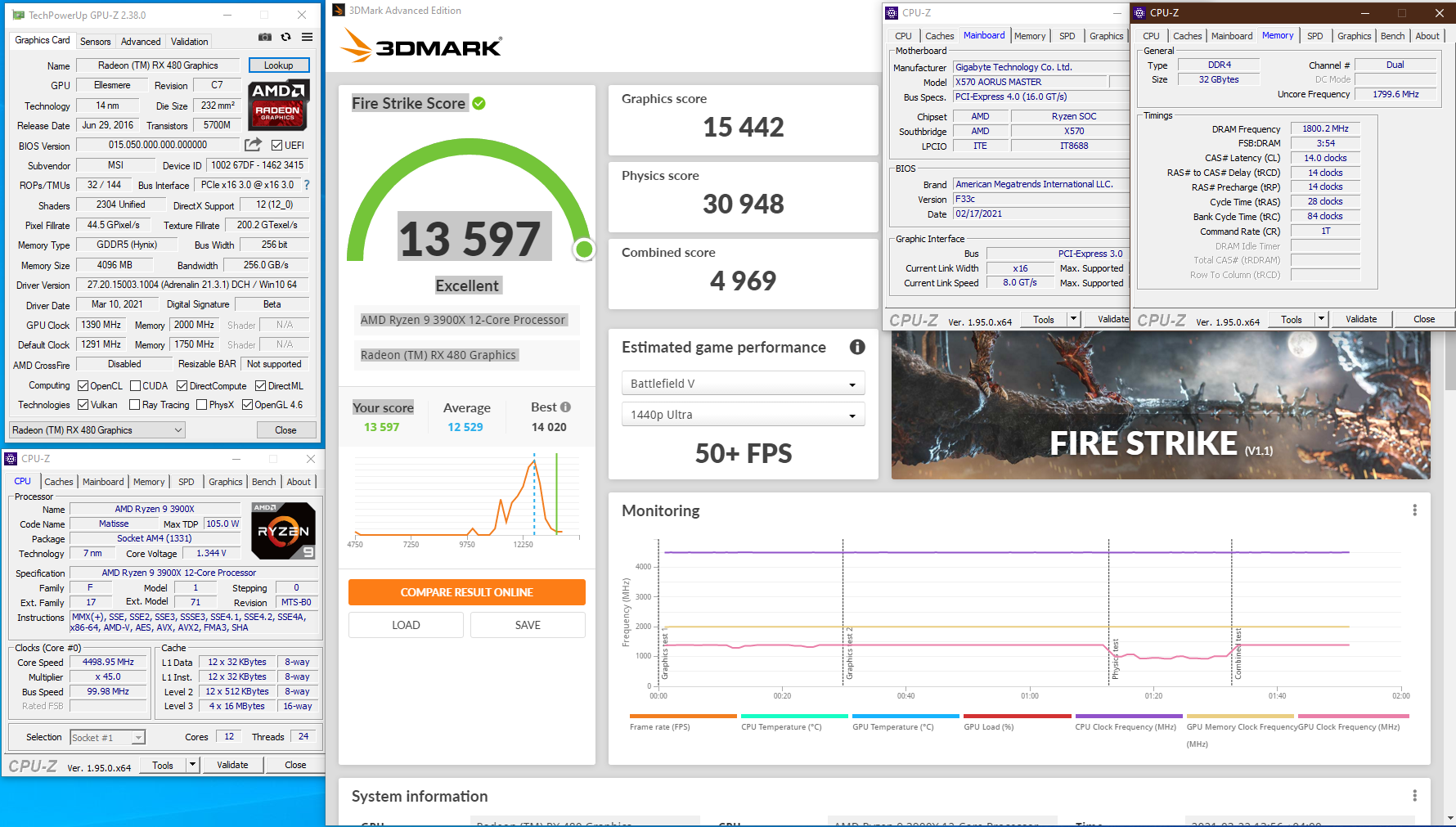Viewport: 1456px width, 827px height.
Task: Switch to the Sensors tab in GPU-Z
Action: tap(96, 42)
